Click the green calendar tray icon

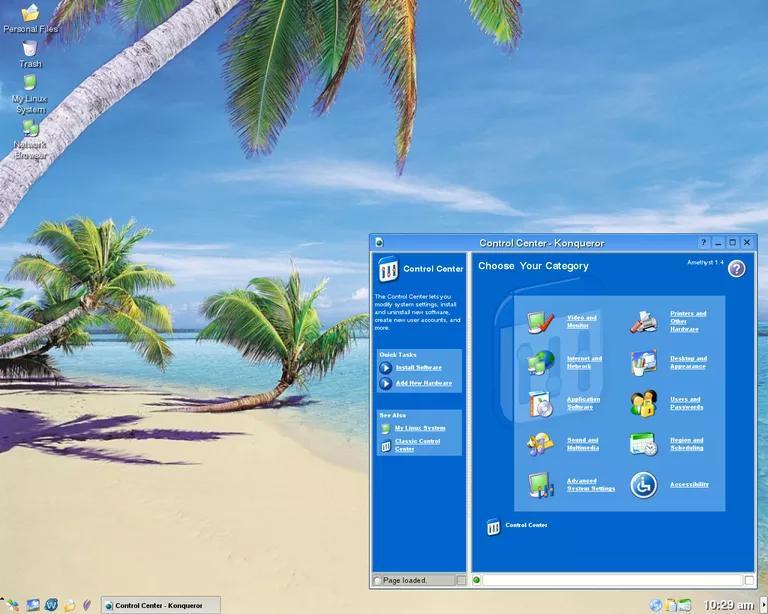tap(685, 606)
